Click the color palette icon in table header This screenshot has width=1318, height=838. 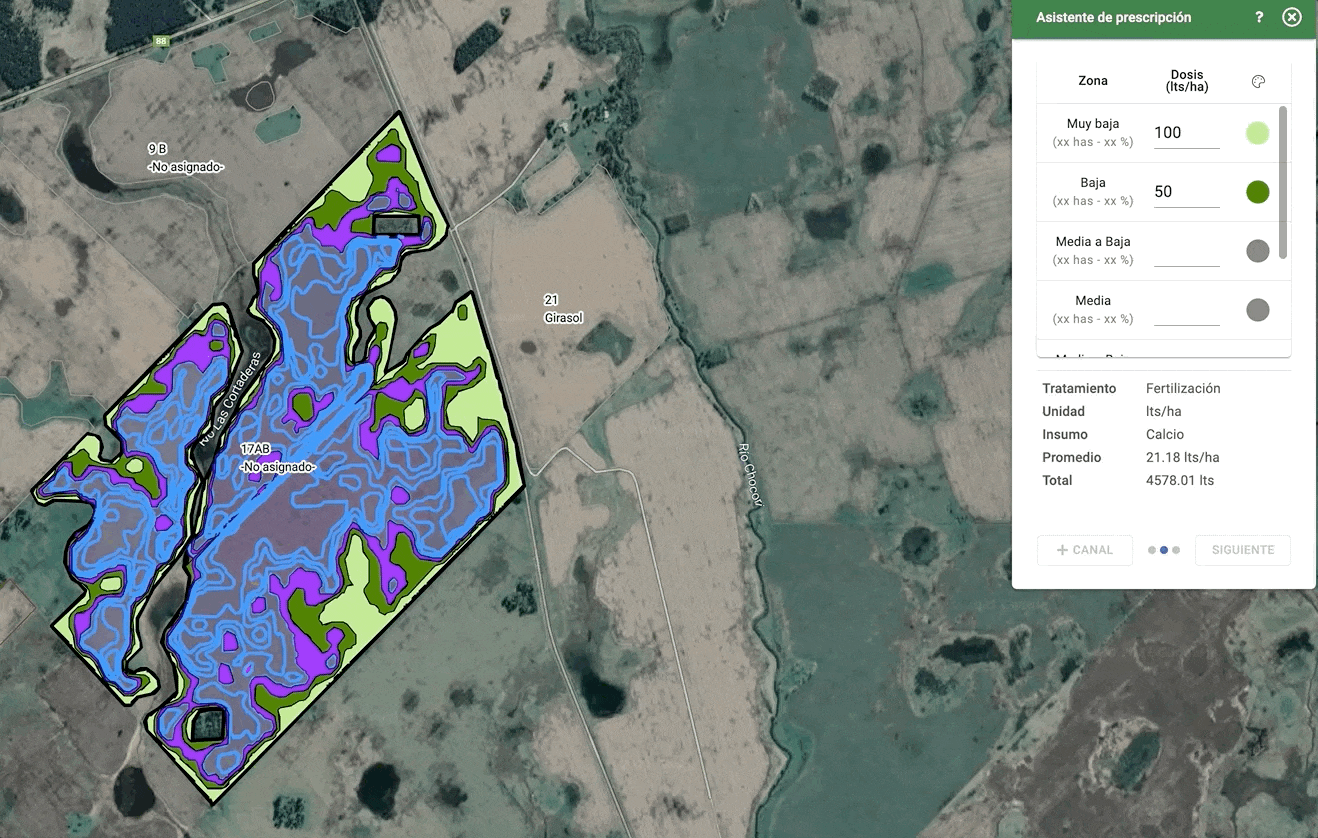tap(1258, 82)
